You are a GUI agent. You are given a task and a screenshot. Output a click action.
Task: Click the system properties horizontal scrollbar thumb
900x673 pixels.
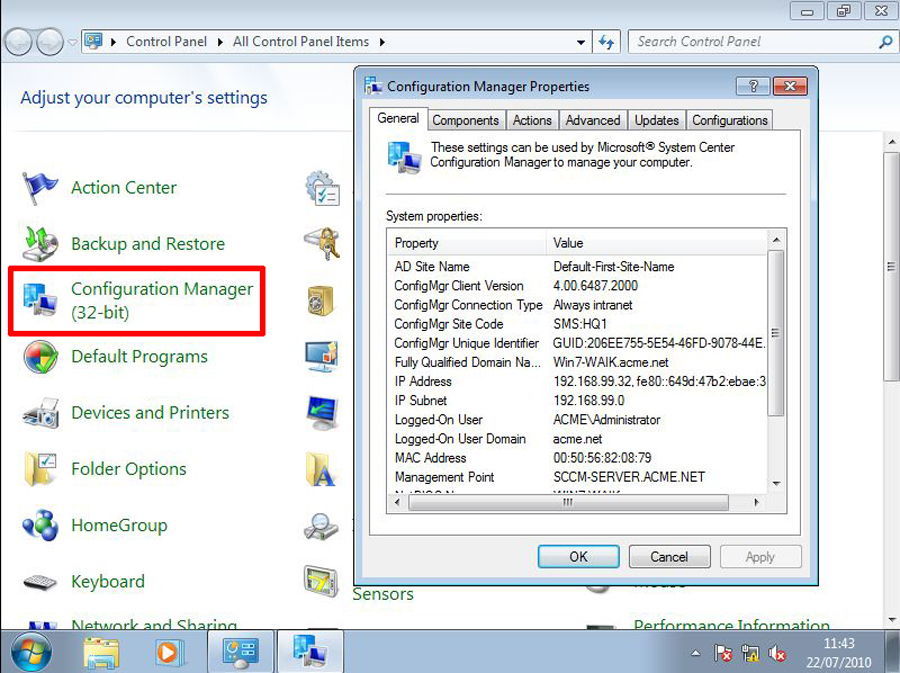coord(568,503)
